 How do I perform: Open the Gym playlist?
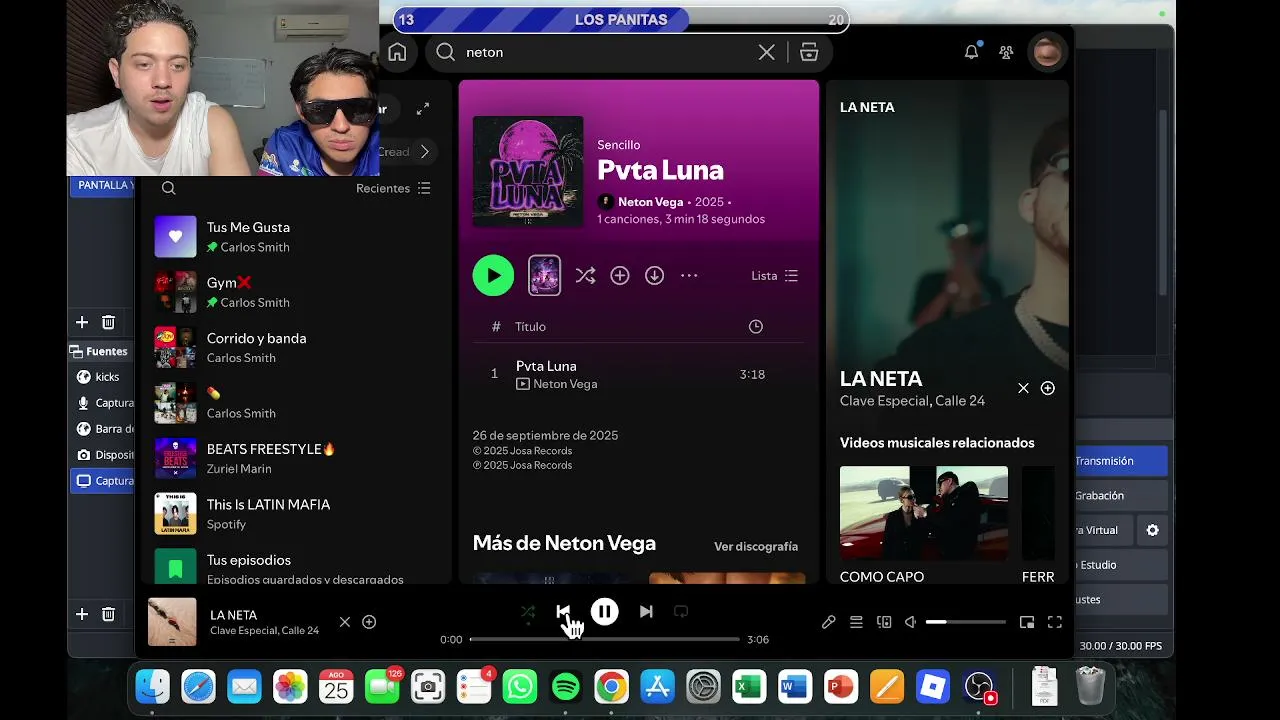[292, 292]
